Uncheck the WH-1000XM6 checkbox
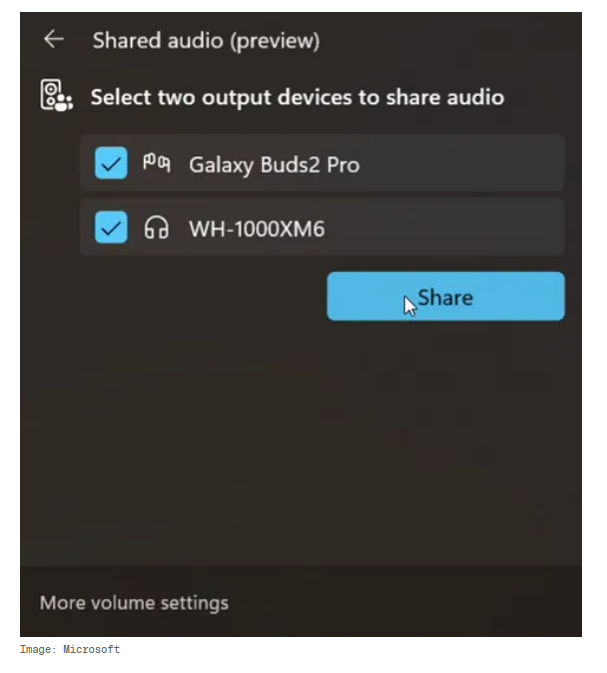 coord(111,227)
